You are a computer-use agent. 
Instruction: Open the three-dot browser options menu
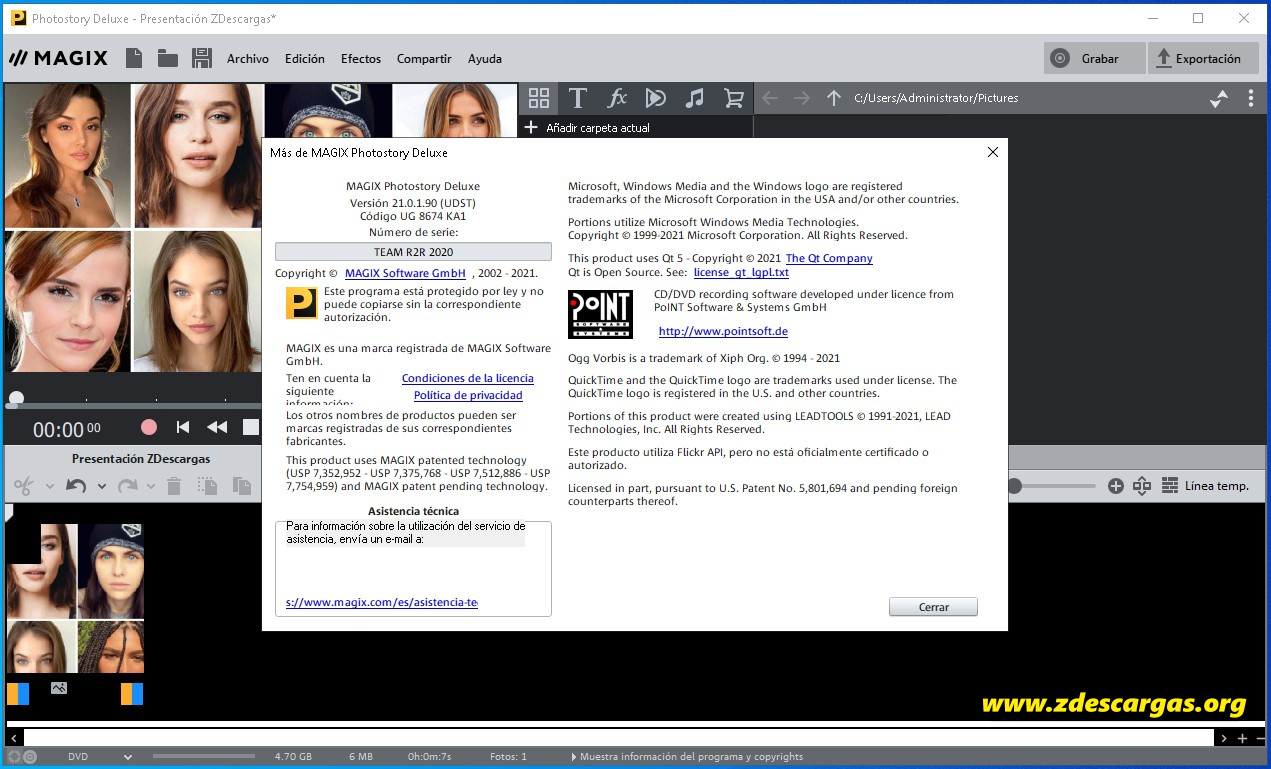click(1251, 98)
